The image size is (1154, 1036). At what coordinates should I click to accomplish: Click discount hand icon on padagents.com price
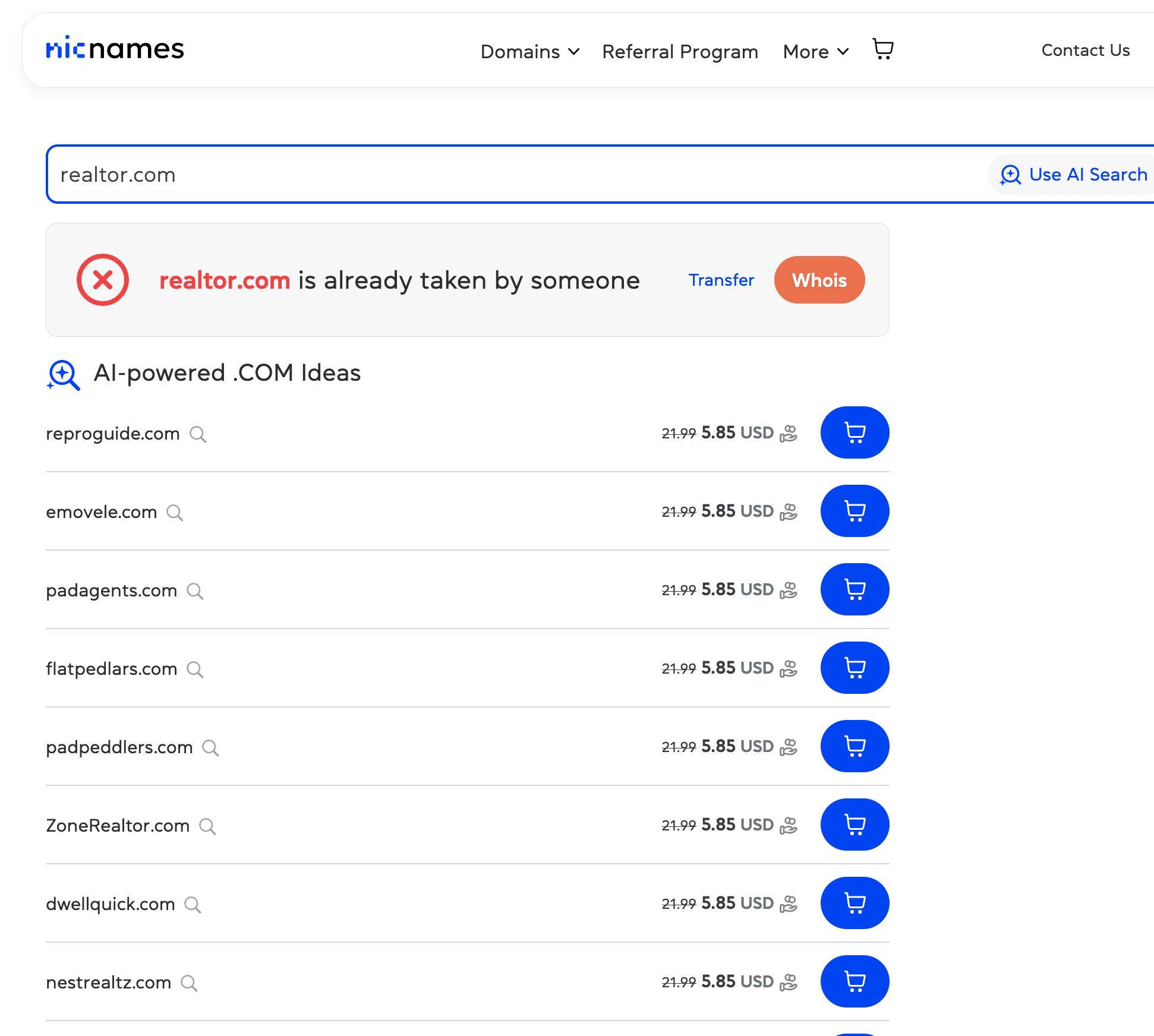tap(789, 590)
